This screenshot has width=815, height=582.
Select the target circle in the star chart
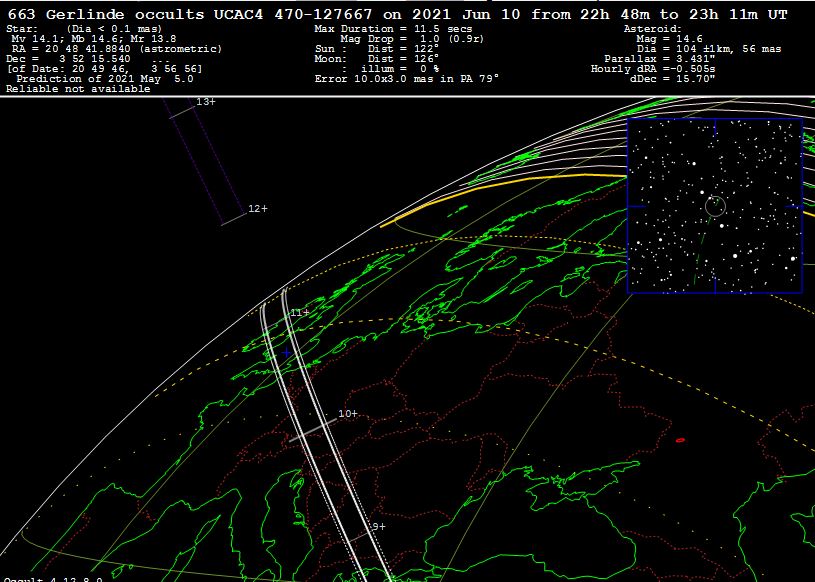tap(715, 206)
